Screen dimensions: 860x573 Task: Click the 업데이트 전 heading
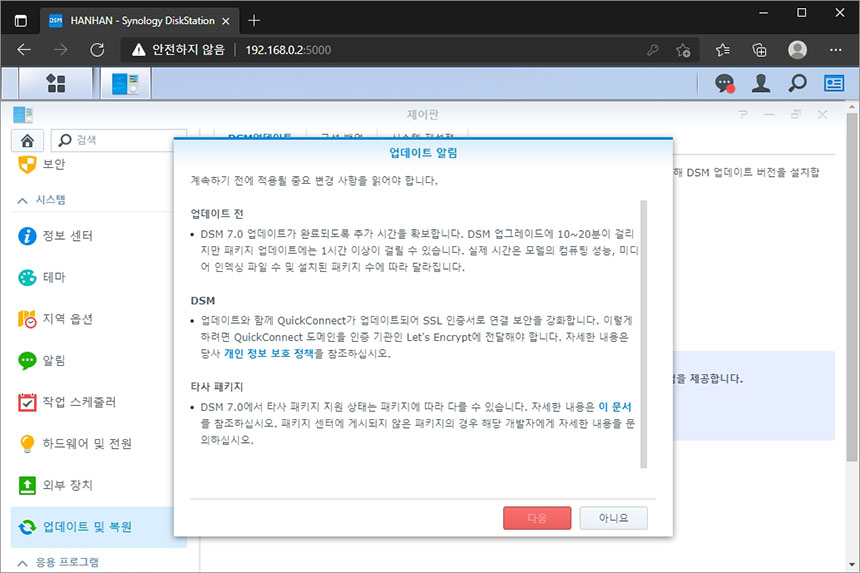pyautogui.click(x=217, y=214)
